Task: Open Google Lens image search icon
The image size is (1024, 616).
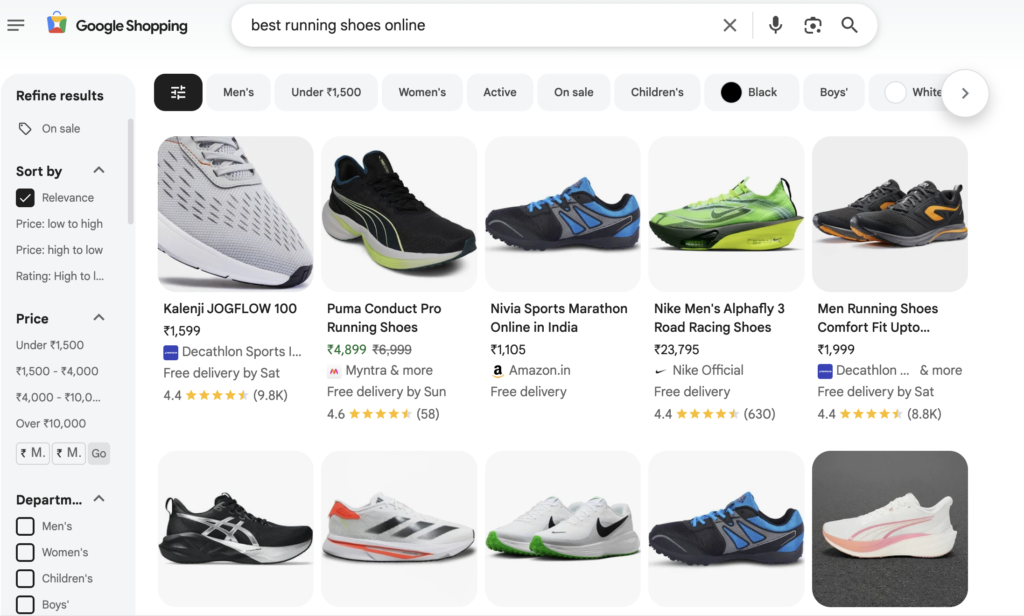Action: [812, 25]
